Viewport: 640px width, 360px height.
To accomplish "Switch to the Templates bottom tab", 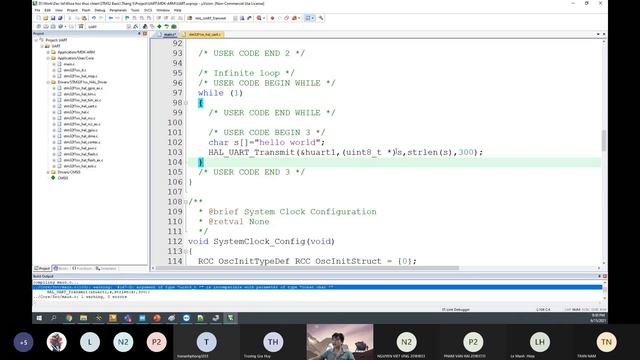I will 106,269.
